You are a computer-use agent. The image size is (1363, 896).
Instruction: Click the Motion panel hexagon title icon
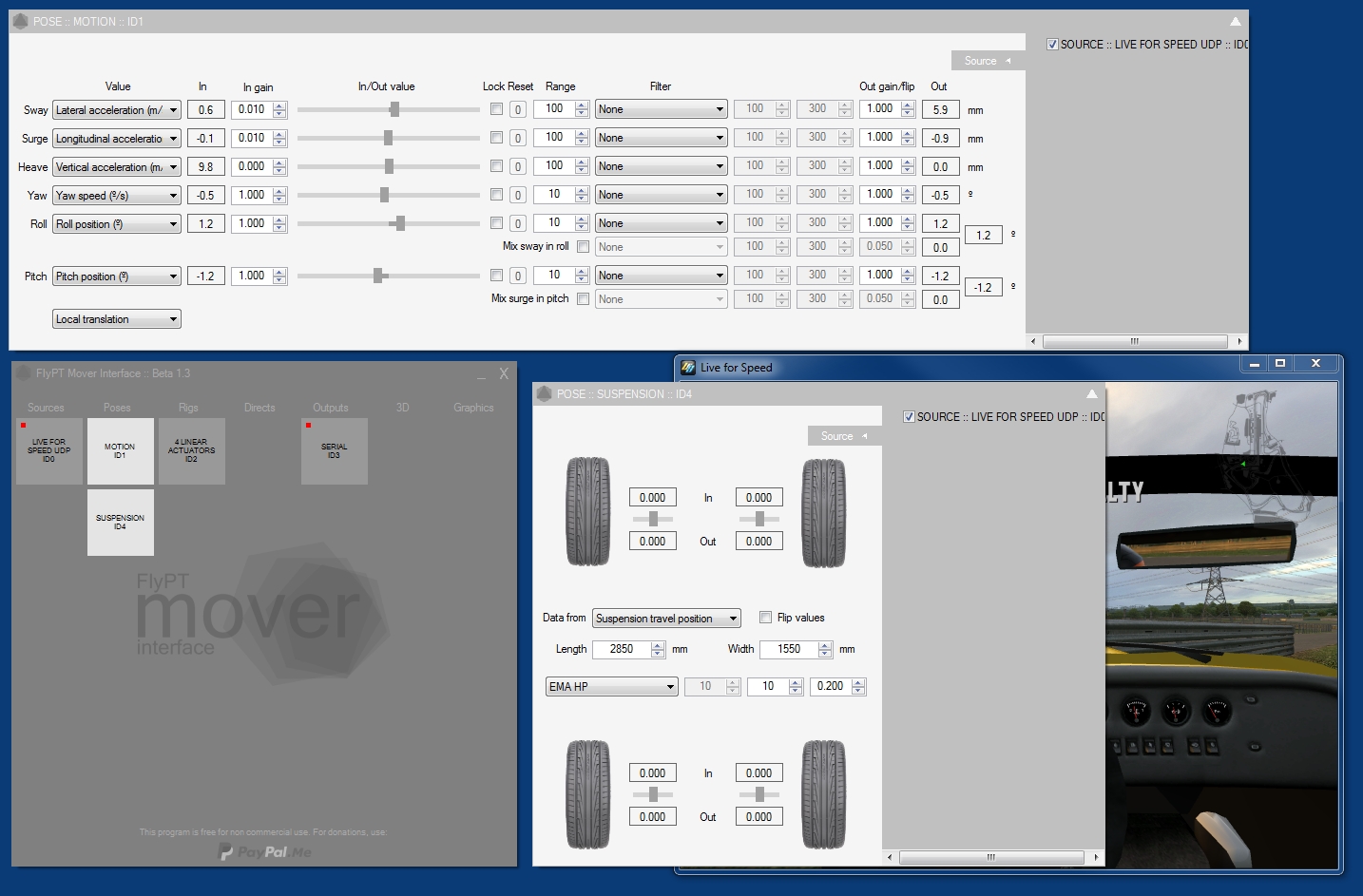pos(21,21)
